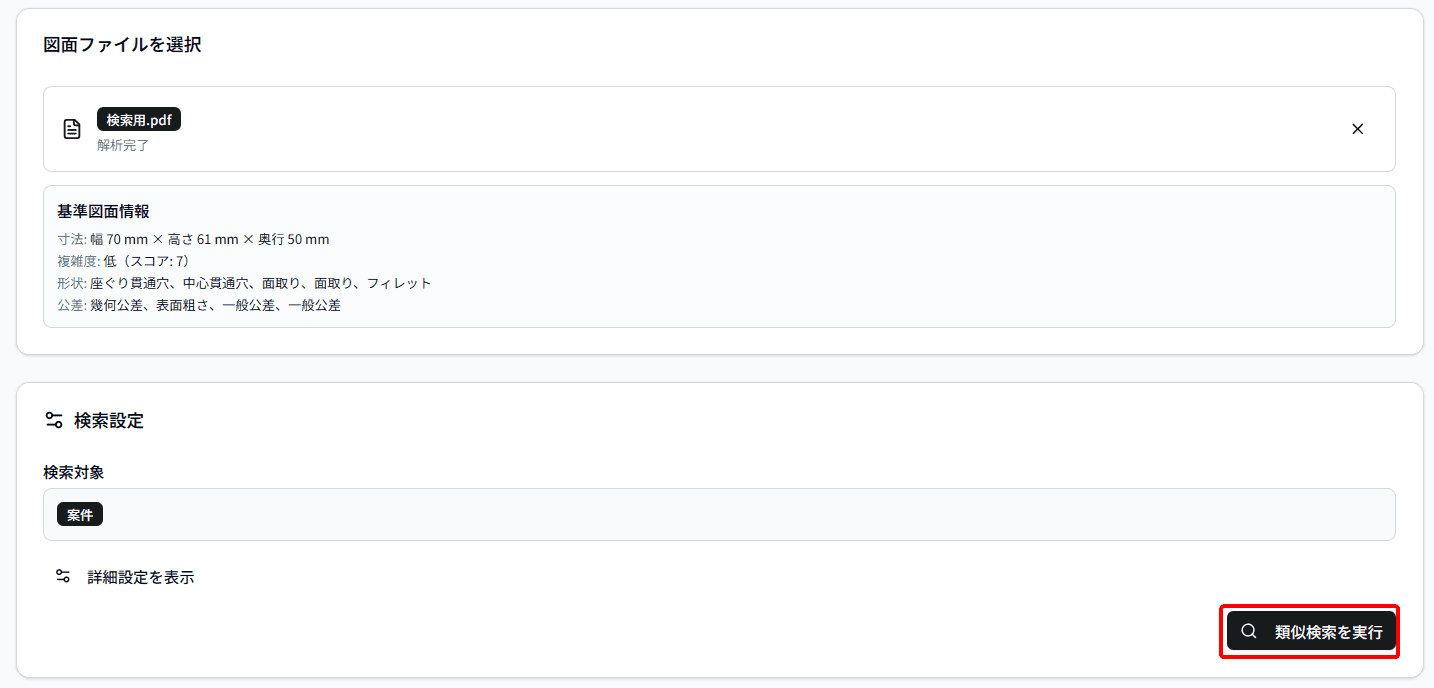Click the 寸法 dimensions line
The image size is (1434, 688).
pyautogui.click(x=193, y=239)
